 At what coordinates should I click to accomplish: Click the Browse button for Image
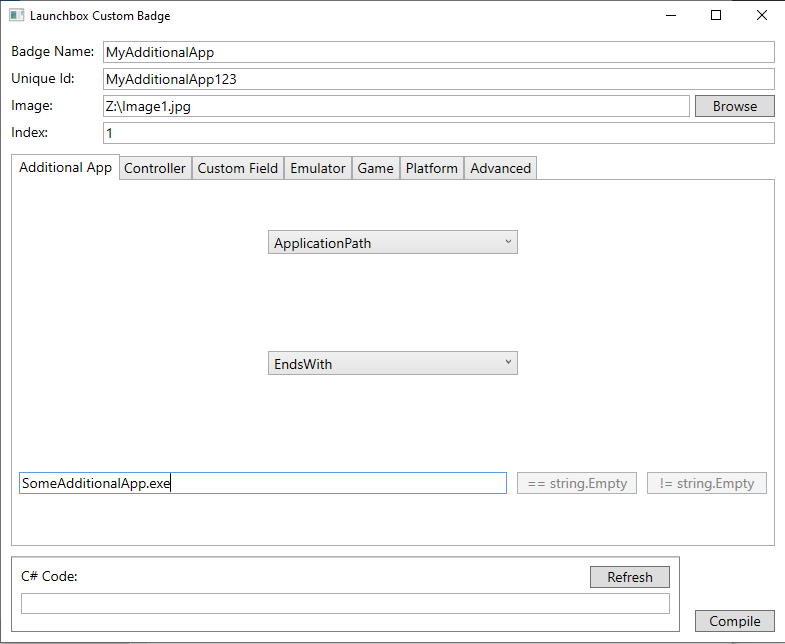[734, 106]
